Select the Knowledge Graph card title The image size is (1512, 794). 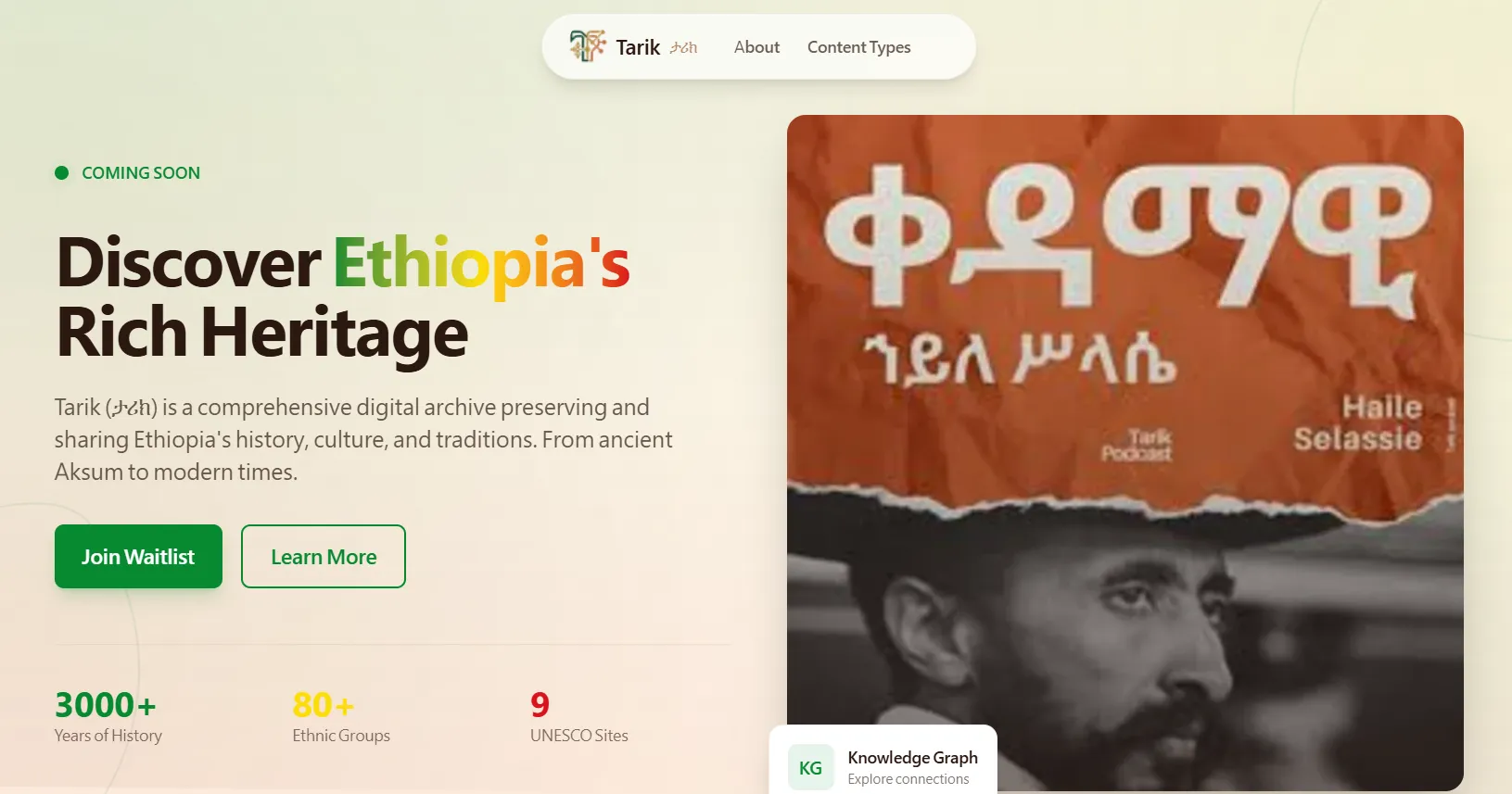(912, 757)
